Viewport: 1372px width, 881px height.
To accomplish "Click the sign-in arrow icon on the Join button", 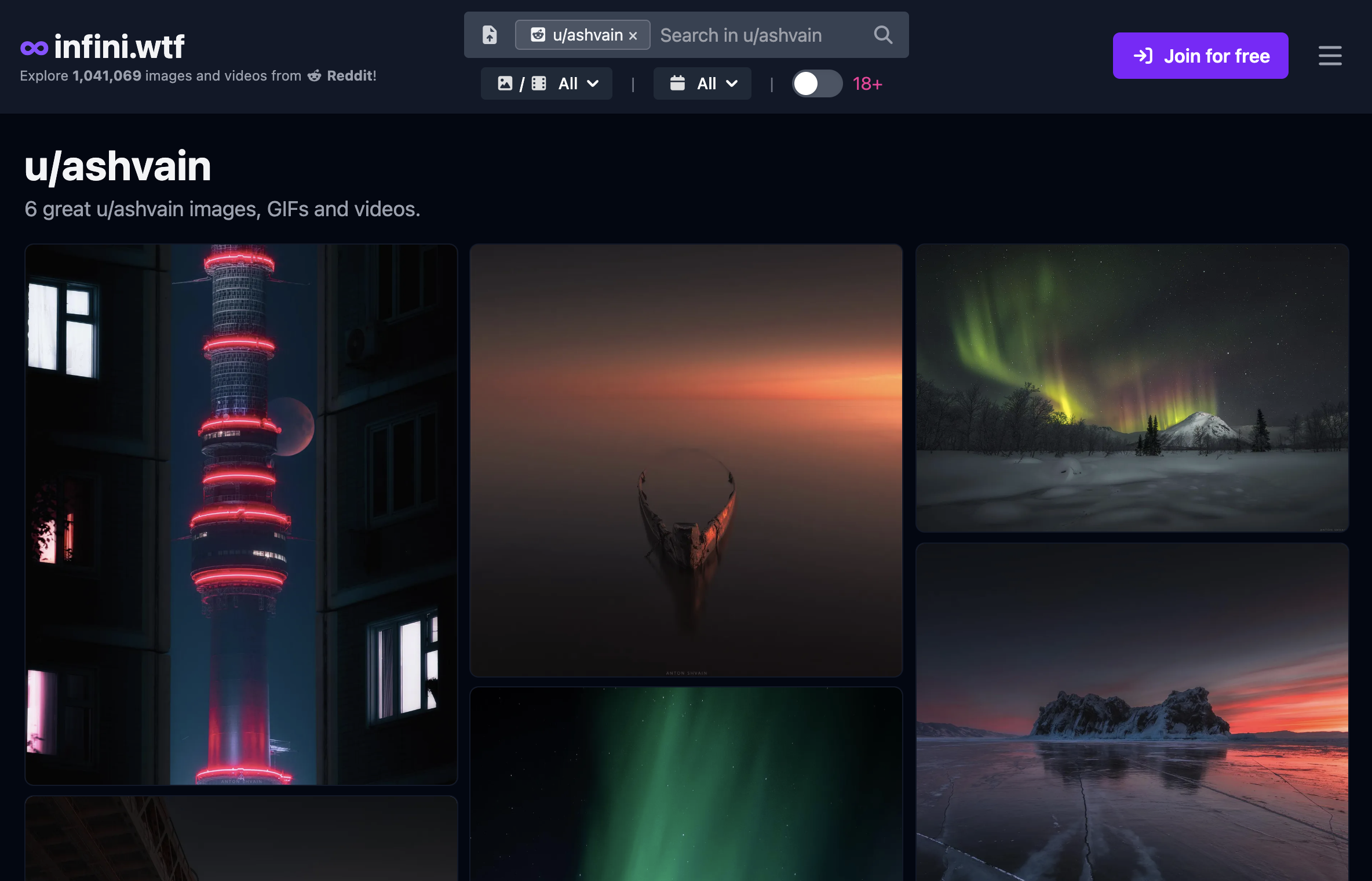I will click(x=1142, y=56).
